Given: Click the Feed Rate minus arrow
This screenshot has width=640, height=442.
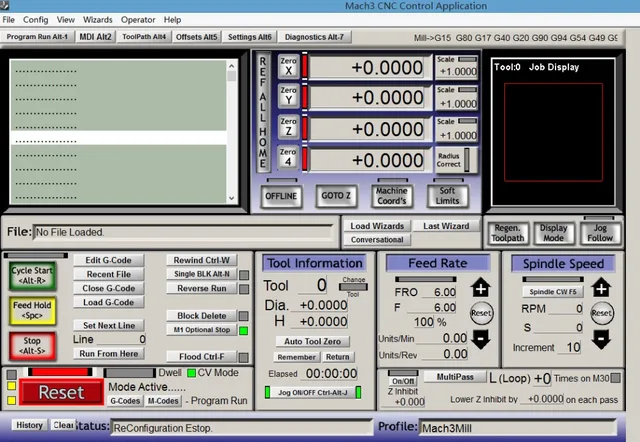Looking at the screenshot, I should 481,340.
